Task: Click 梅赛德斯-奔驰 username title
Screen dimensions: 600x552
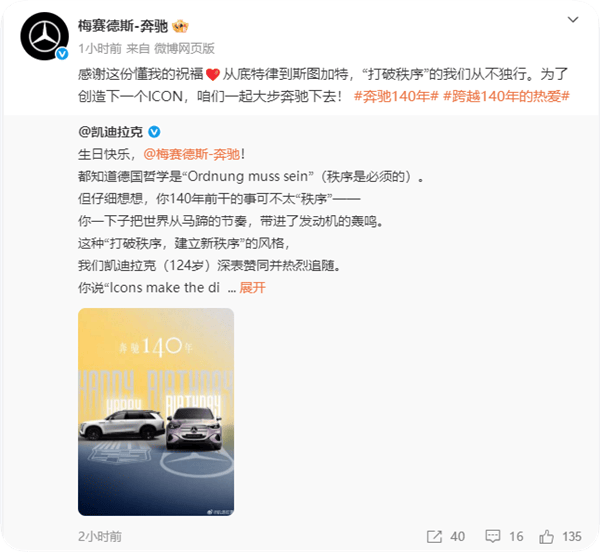Action: pyautogui.click(x=123, y=26)
